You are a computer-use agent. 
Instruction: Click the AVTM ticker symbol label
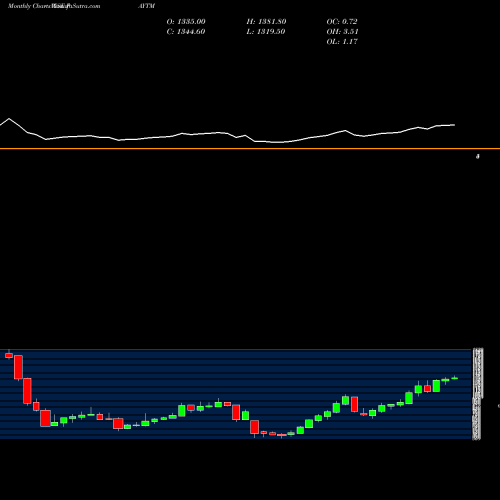[x=147, y=6]
